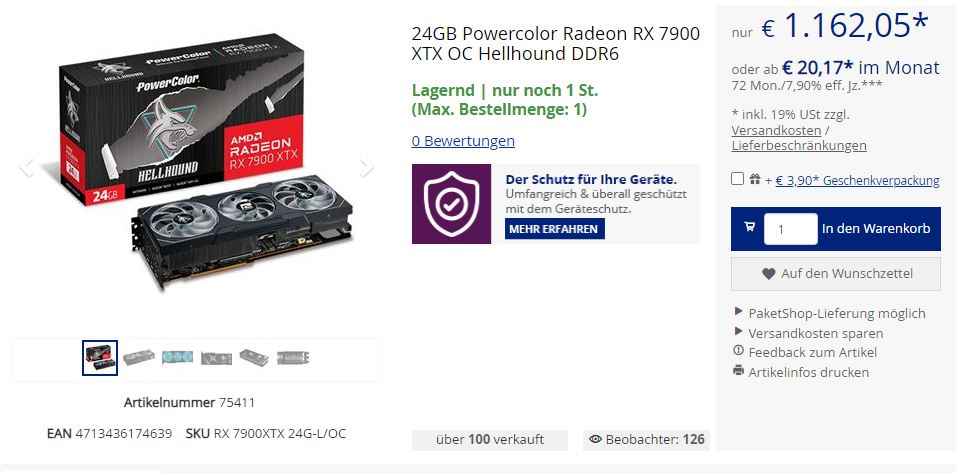
Task: Click the gift icon beside Geschenkverpackung
Action: pos(755,179)
